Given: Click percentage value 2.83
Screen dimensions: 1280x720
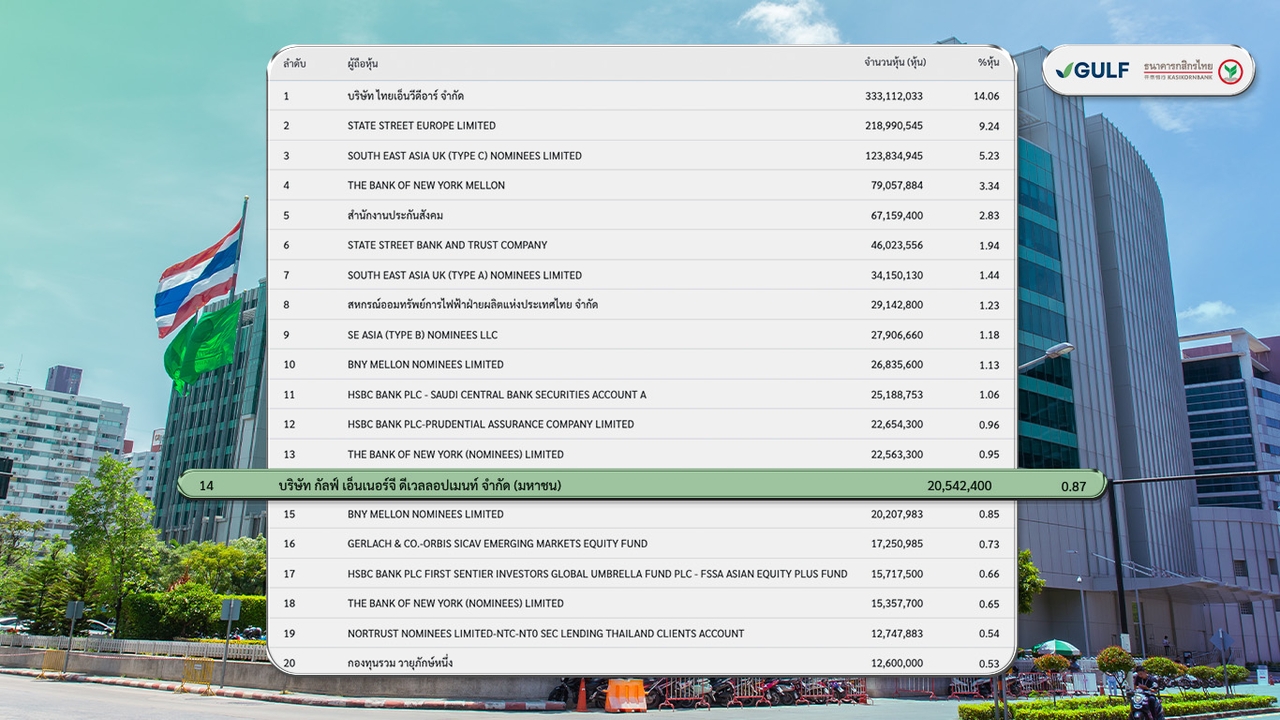Looking at the screenshot, I should (989, 215).
